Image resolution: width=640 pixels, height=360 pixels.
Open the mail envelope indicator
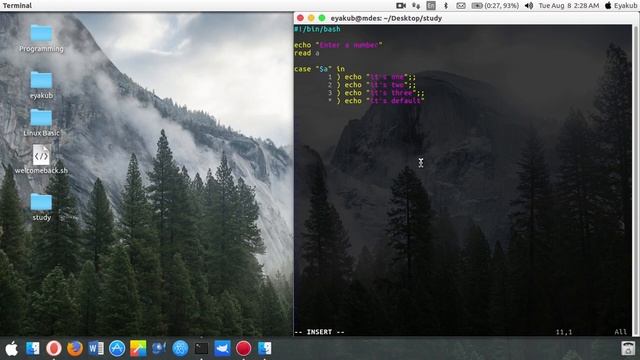pyautogui.click(x=461, y=5)
